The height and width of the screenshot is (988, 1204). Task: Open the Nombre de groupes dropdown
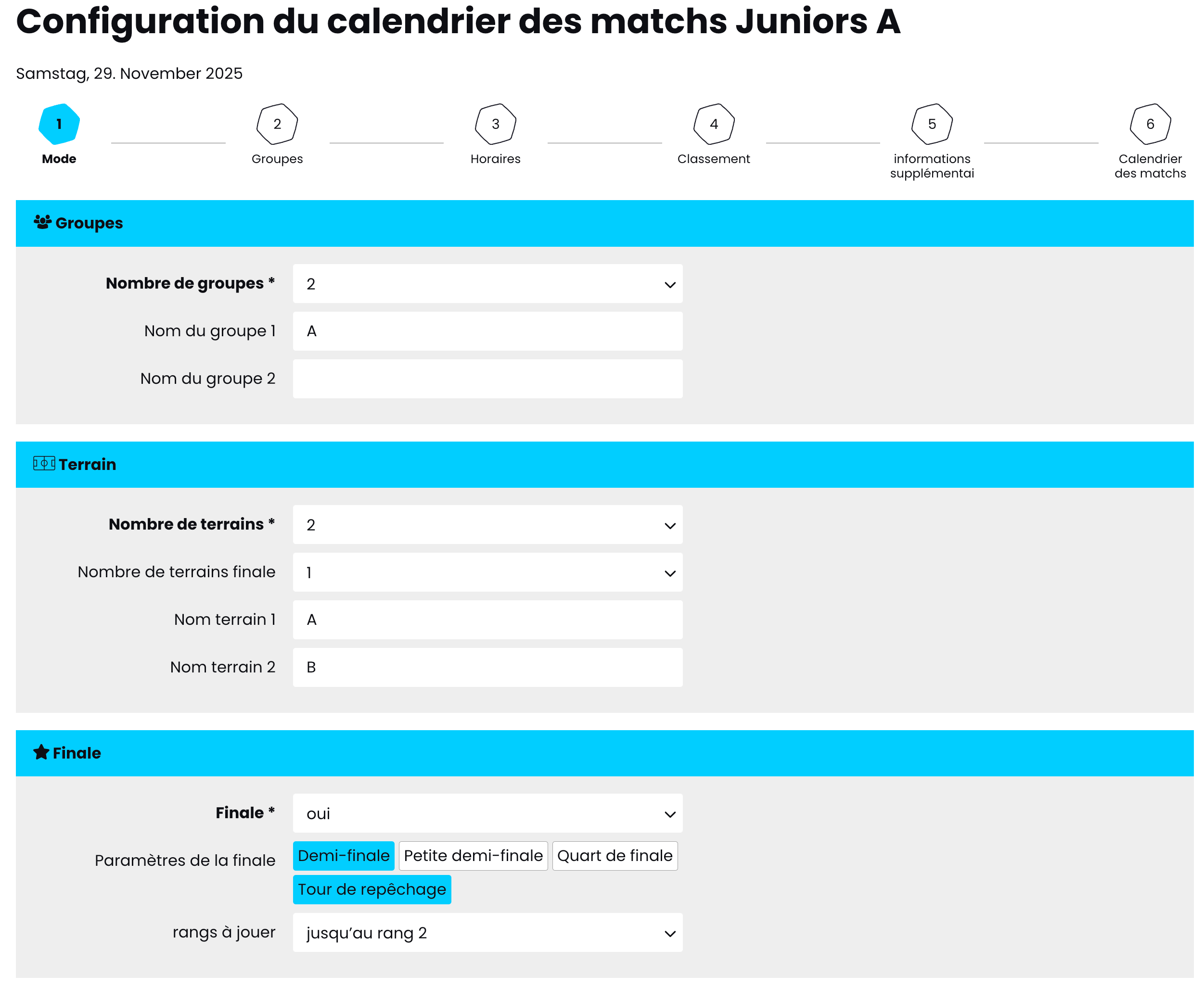(x=487, y=283)
